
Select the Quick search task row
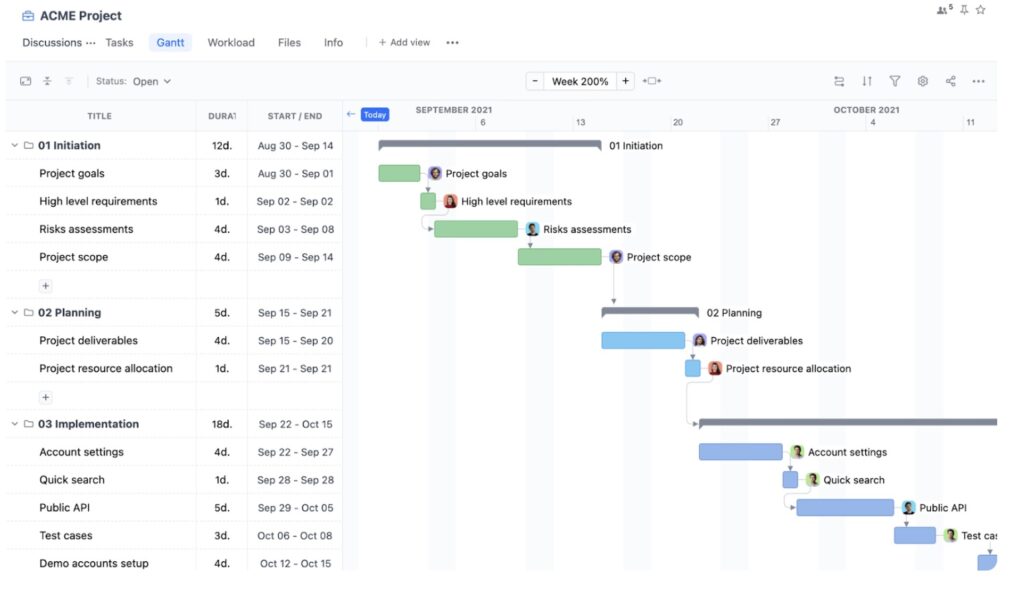[x=174, y=480]
